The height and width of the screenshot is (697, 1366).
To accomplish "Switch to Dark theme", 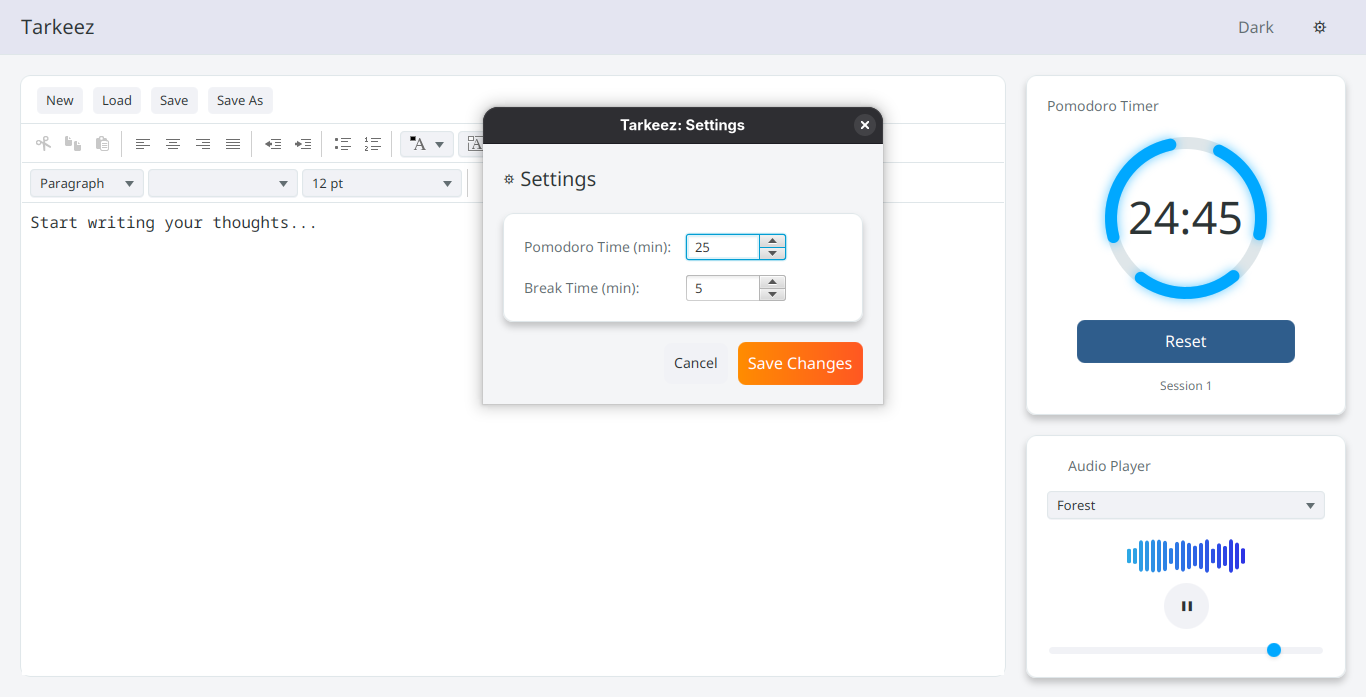I will [1256, 27].
